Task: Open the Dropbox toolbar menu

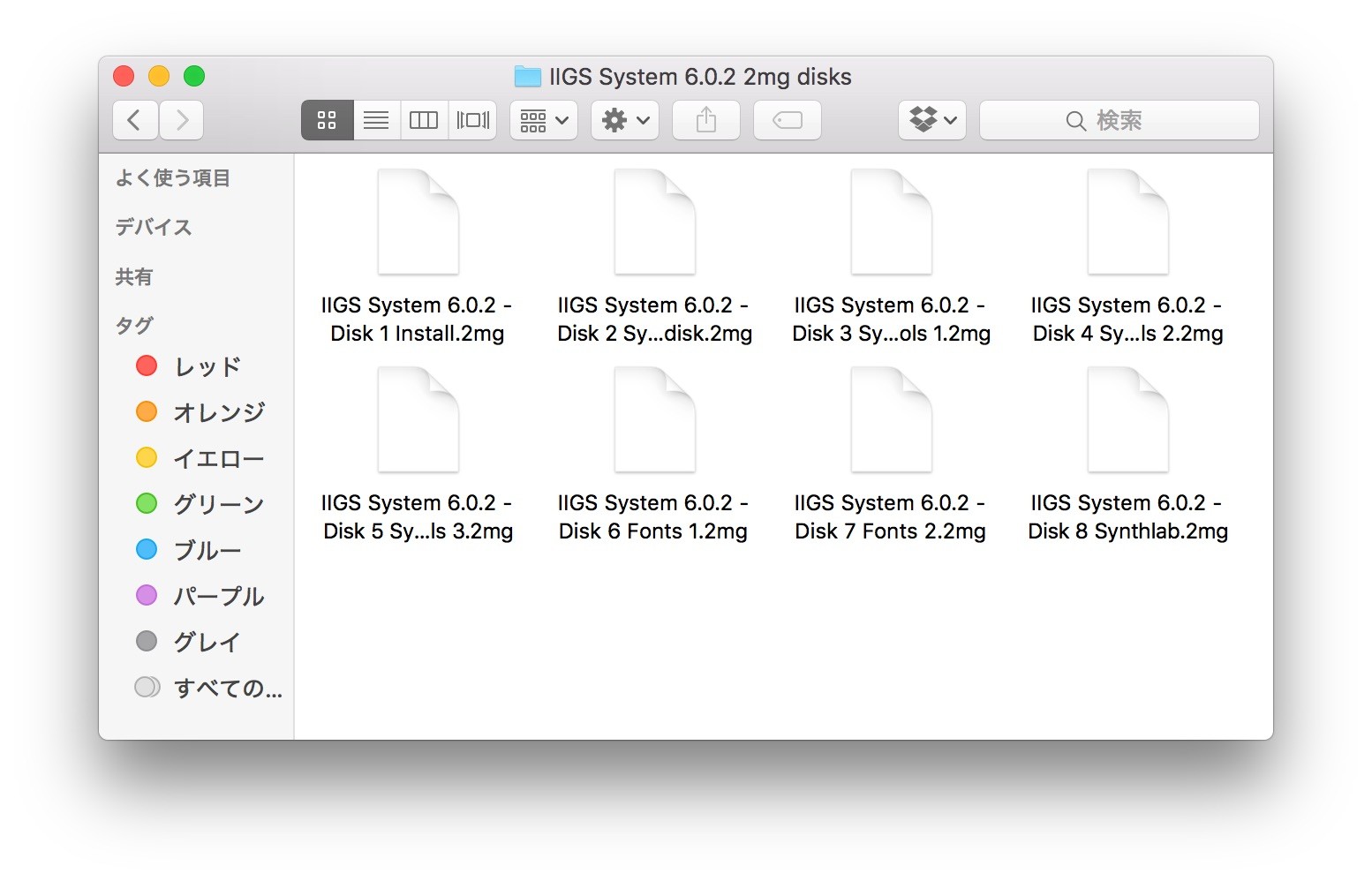Action: tap(932, 120)
